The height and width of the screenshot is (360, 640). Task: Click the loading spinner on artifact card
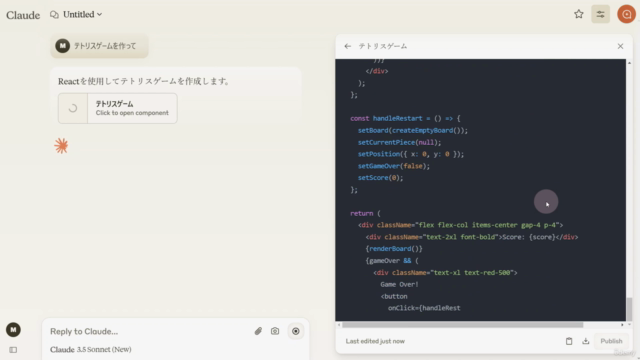(x=73, y=108)
